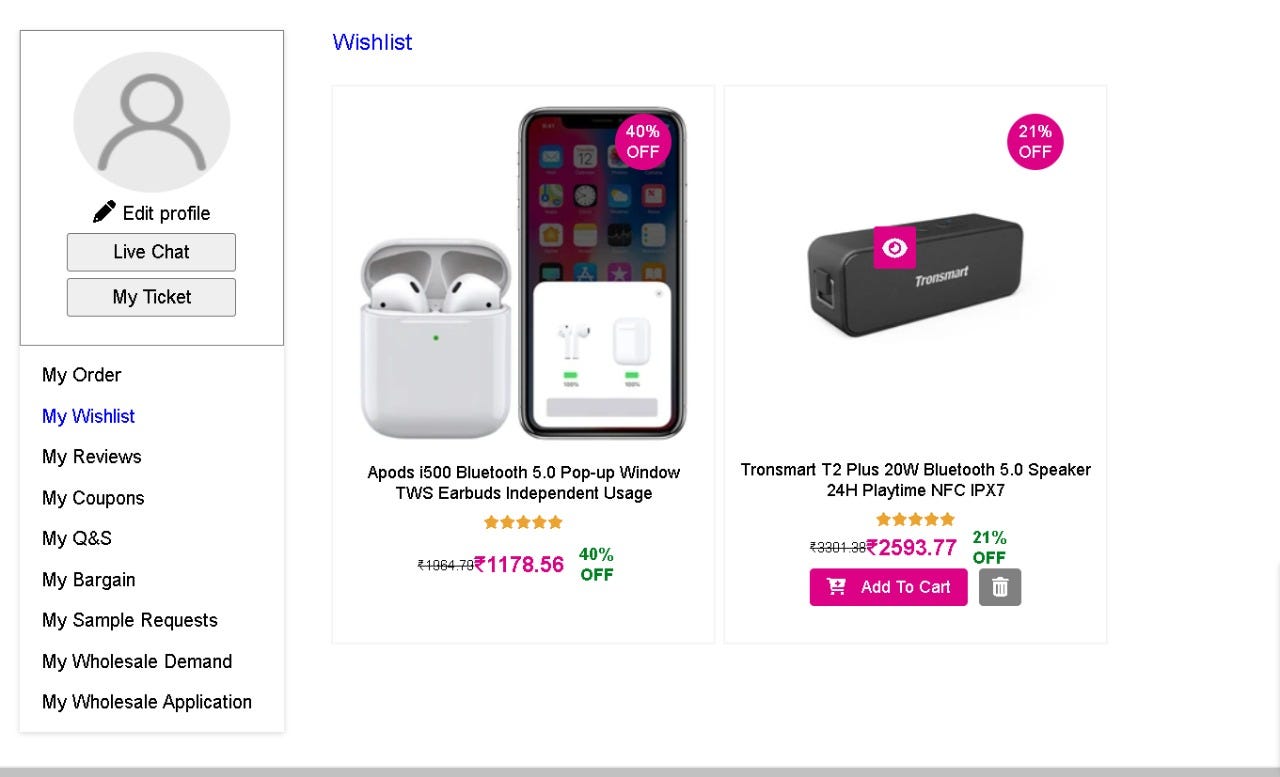Click the profile avatar placeholder
Screen dimensions: 1280x777
(152, 122)
